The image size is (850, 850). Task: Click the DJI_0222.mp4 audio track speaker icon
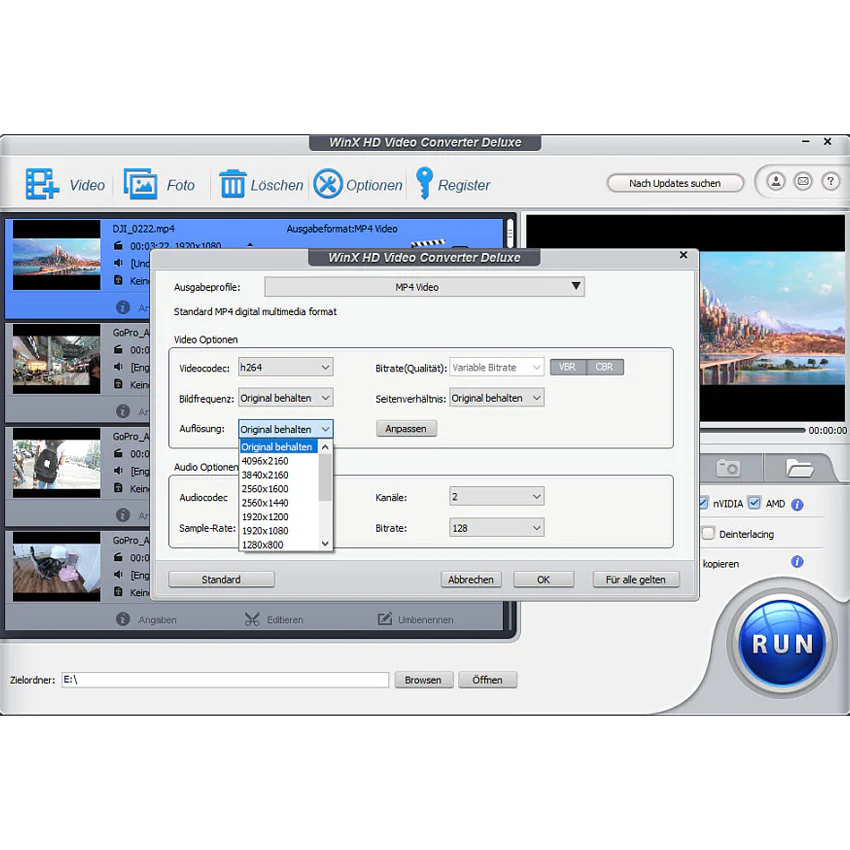coord(118,263)
